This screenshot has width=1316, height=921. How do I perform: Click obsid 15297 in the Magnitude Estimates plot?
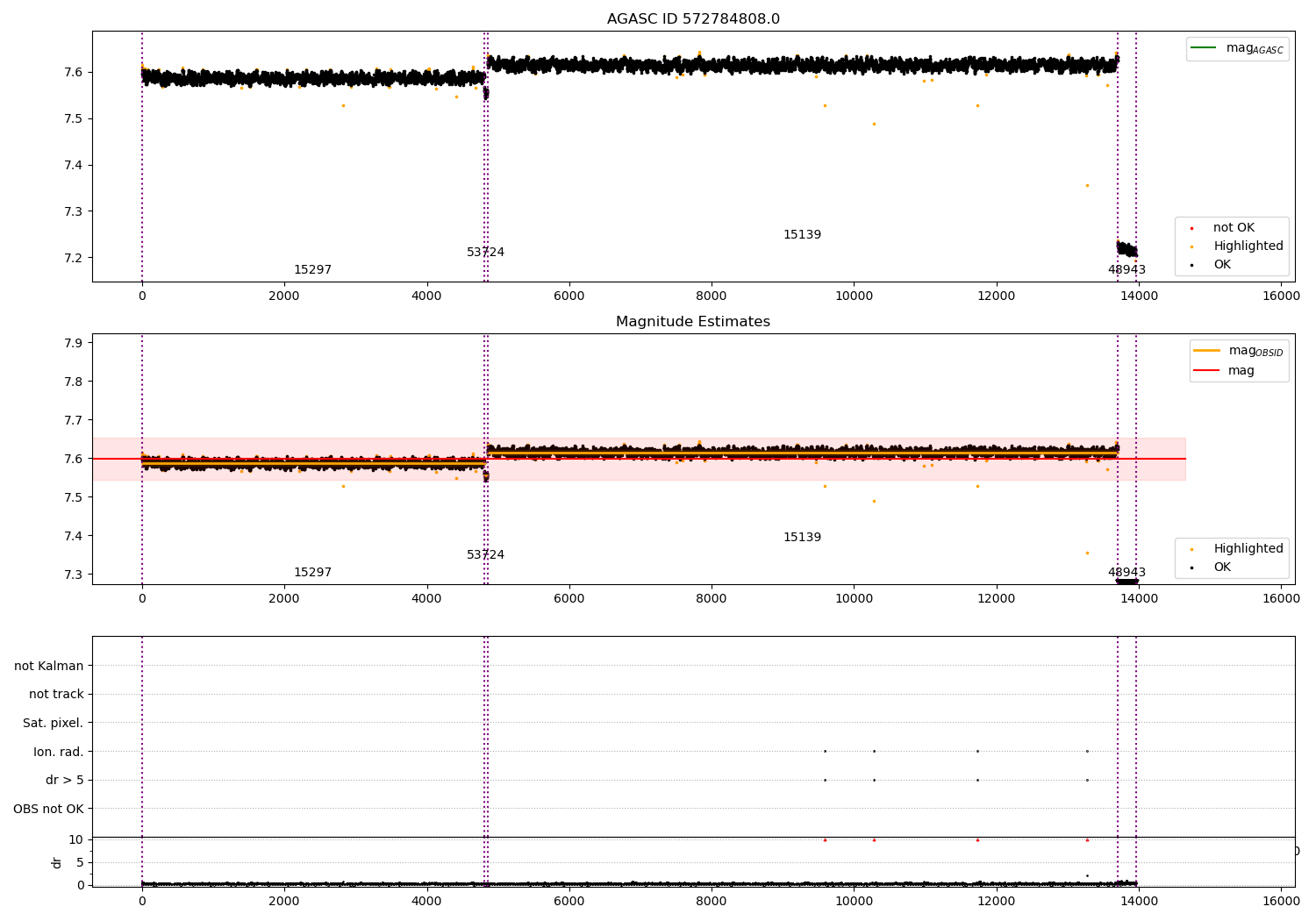coord(312,573)
